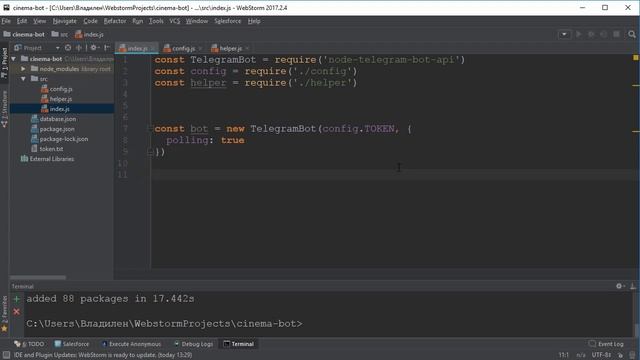Close the helper.js editor tab
This screenshot has width=640, height=360.
click(247, 49)
